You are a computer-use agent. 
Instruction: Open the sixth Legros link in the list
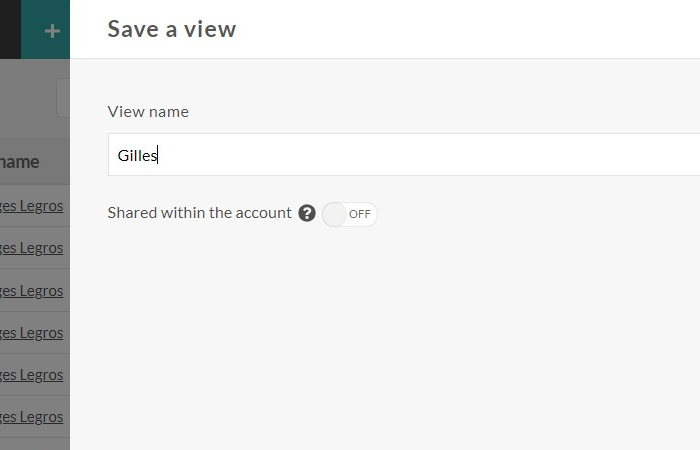pos(32,417)
